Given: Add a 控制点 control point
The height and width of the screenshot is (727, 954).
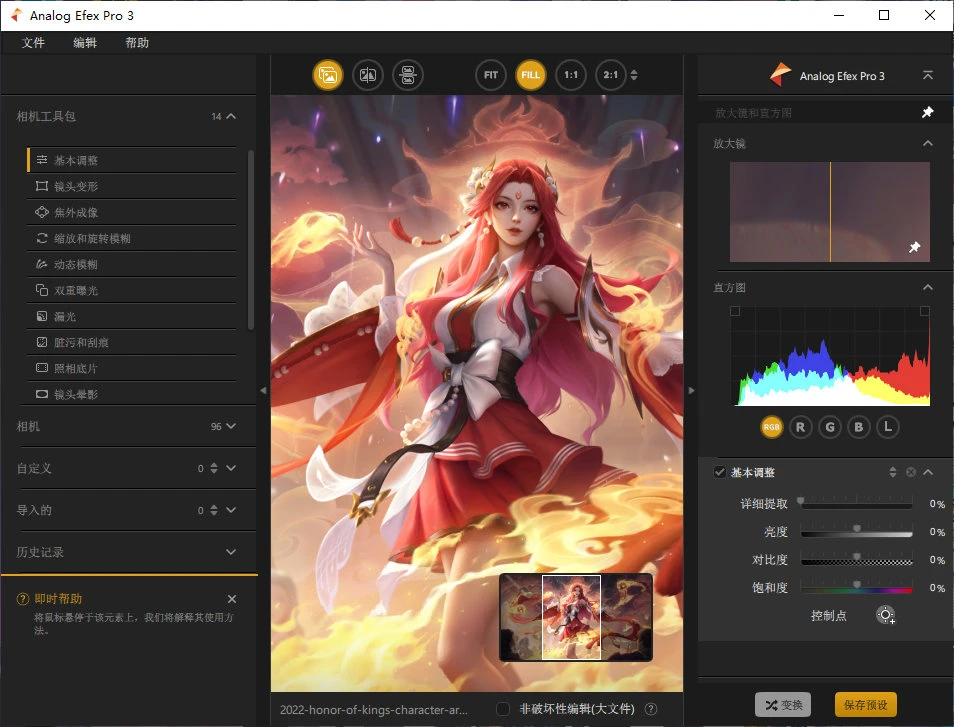Looking at the screenshot, I should (x=885, y=615).
